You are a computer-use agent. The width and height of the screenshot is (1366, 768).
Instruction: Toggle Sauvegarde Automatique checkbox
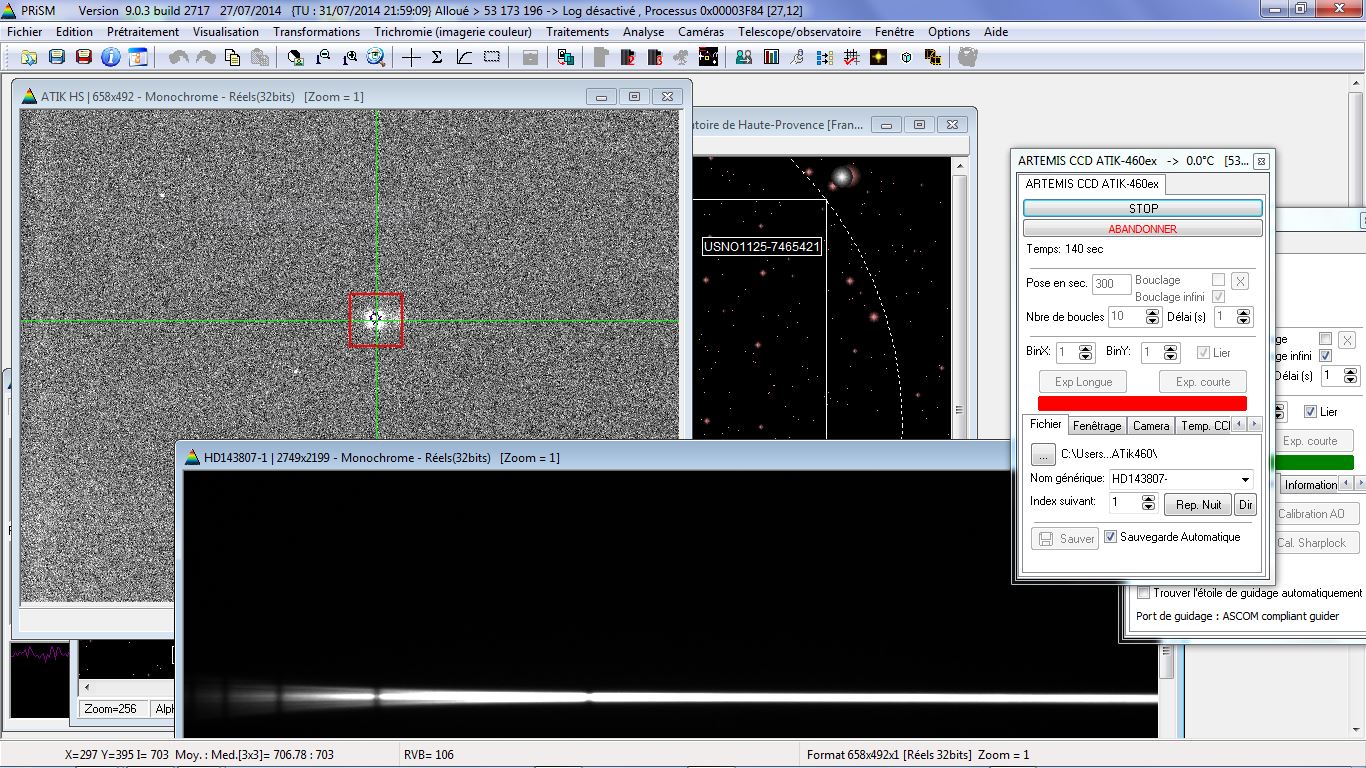coord(1110,537)
